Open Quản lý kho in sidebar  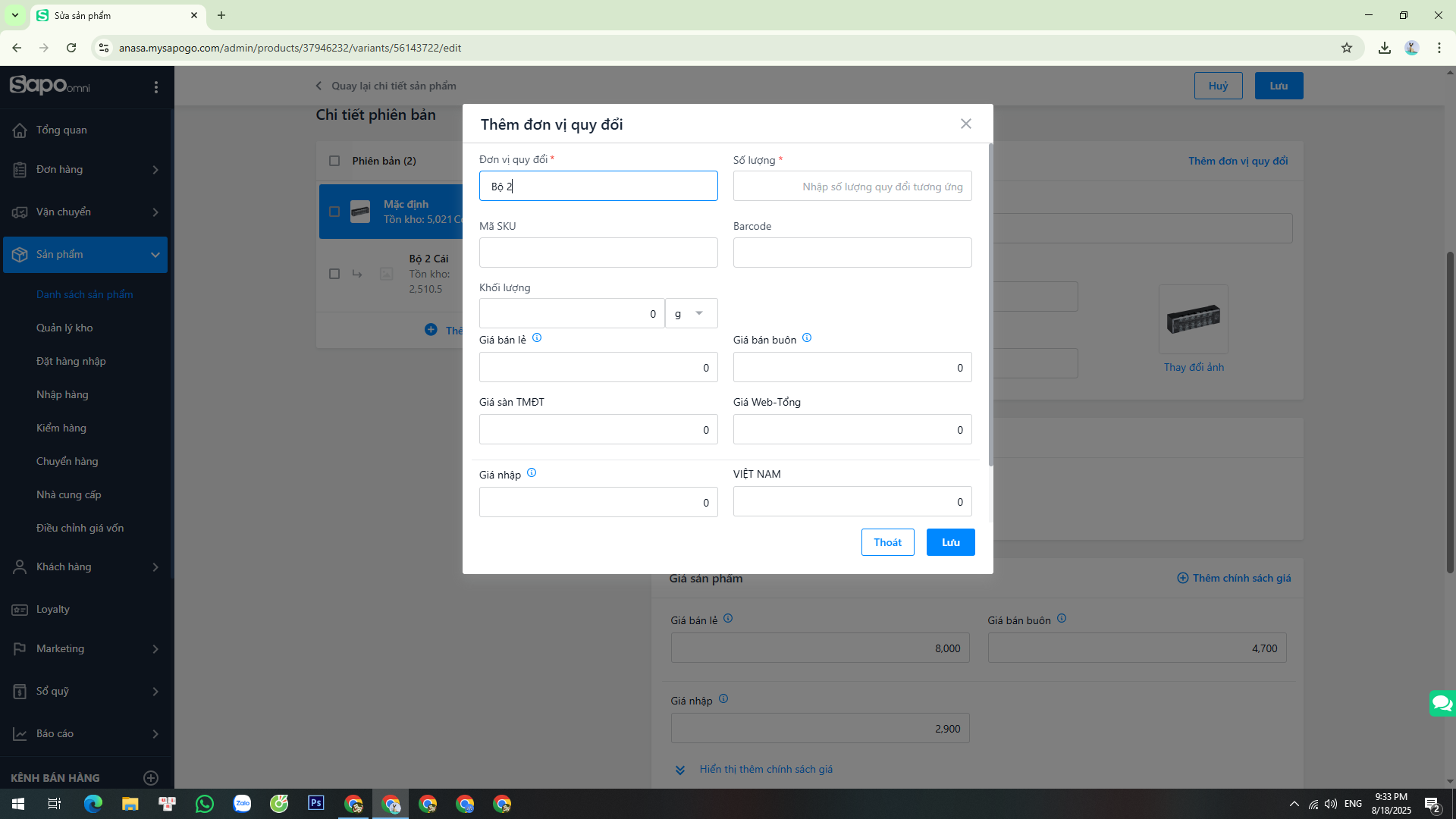pyautogui.click(x=64, y=328)
